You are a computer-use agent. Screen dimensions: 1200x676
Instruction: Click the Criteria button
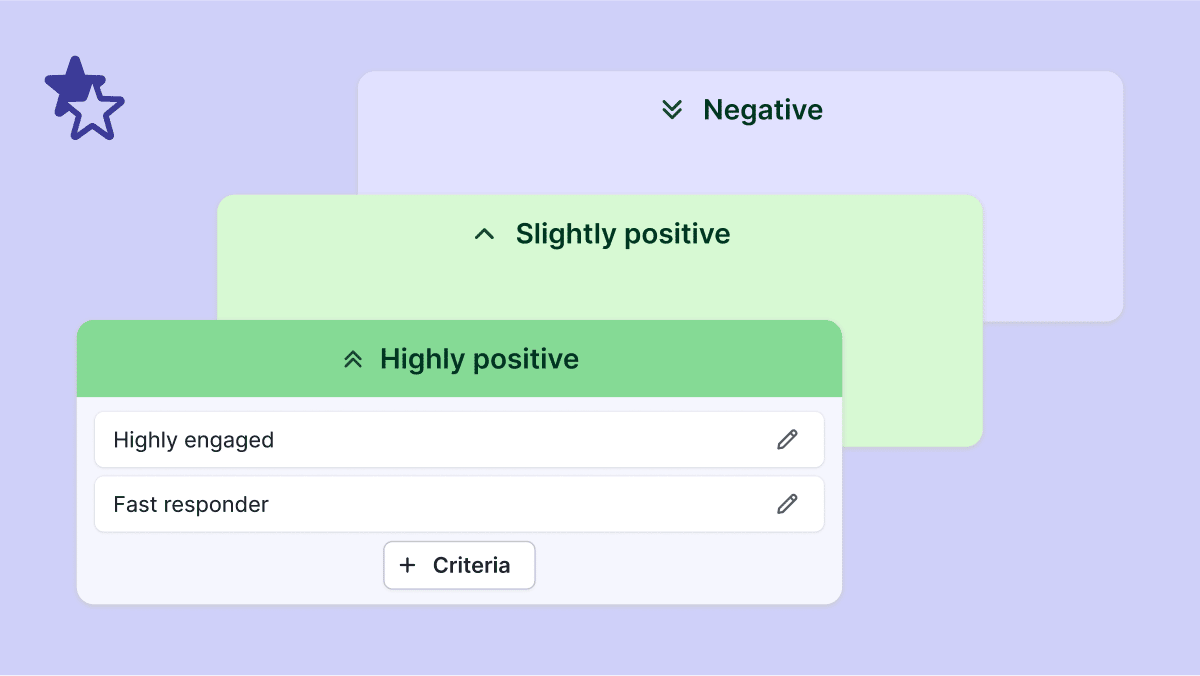point(459,565)
